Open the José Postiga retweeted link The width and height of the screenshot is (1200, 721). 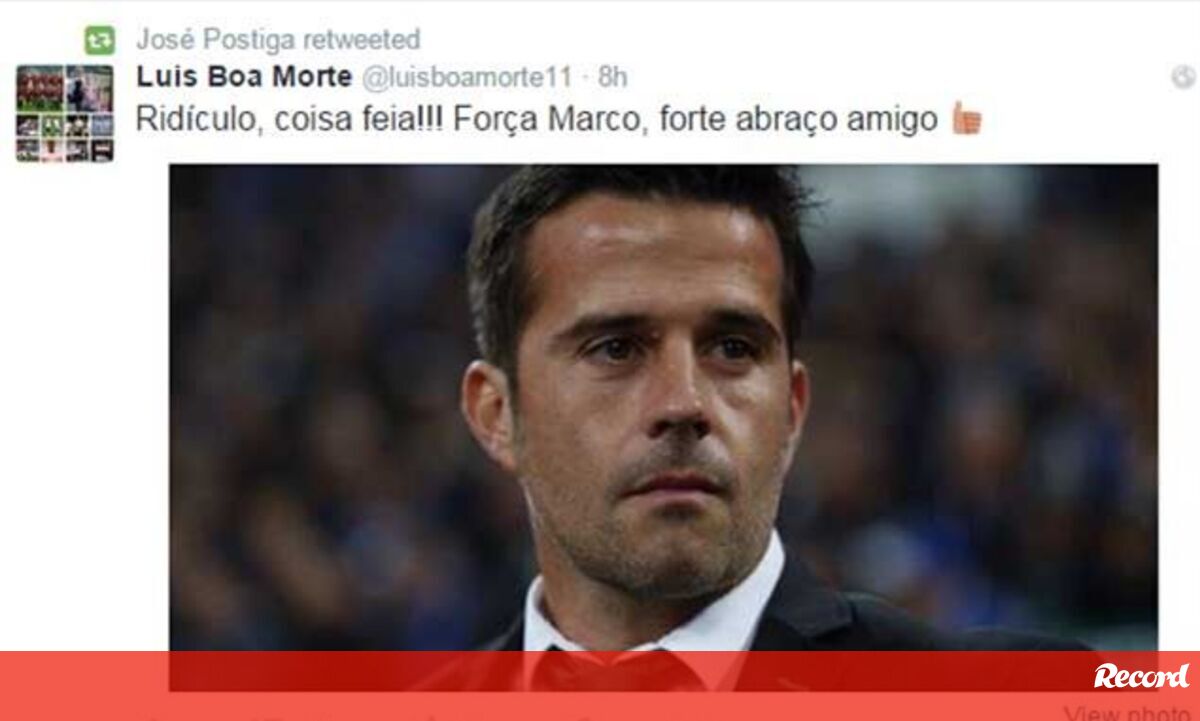[x=278, y=40]
